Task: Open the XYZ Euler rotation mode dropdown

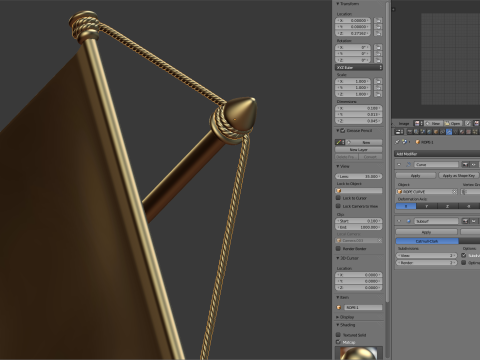Action: tap(359, 67)
